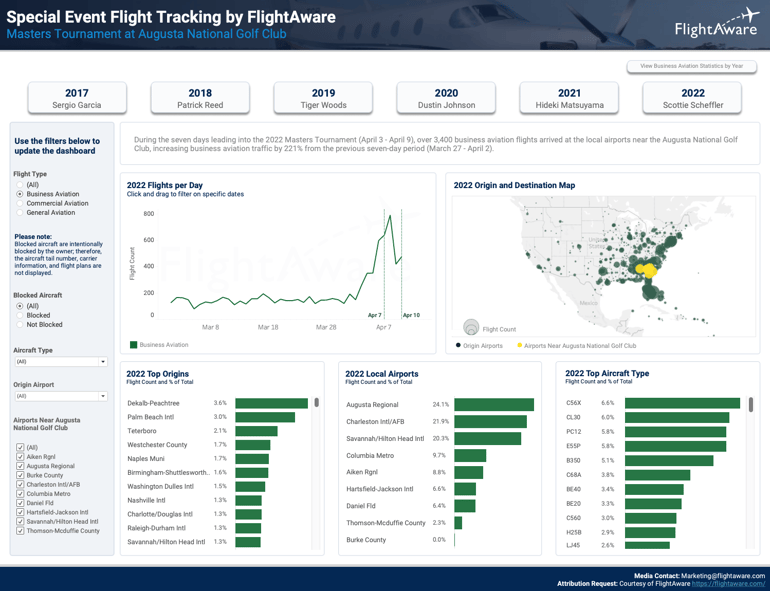Viewport: 770px width, 591px height.
Task: Click the C56X aircraft type bar
Action: (682, 403)
